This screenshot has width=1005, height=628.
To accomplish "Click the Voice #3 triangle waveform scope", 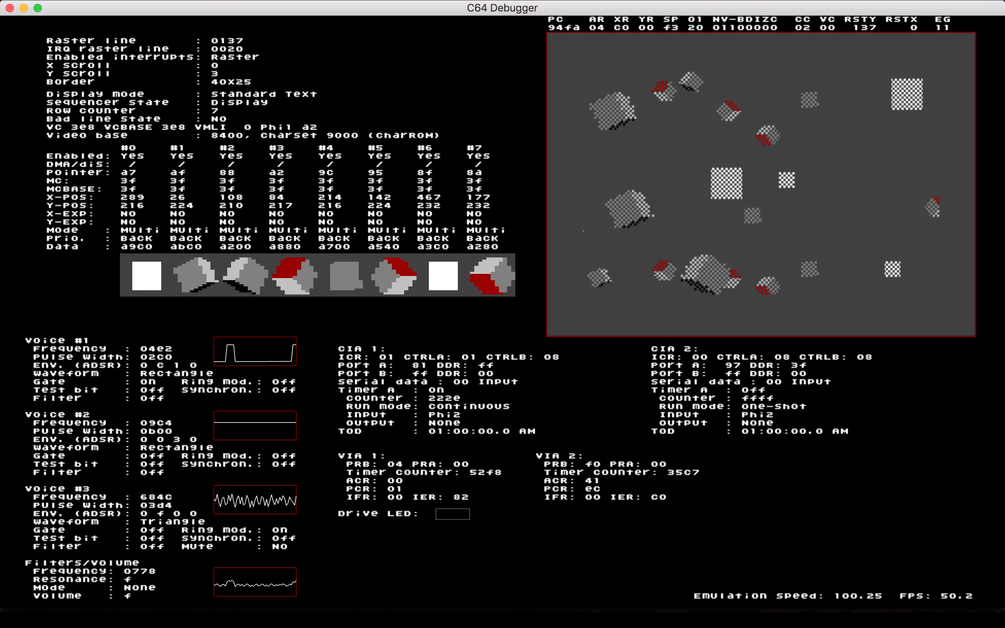I will (x=255, y=499).
